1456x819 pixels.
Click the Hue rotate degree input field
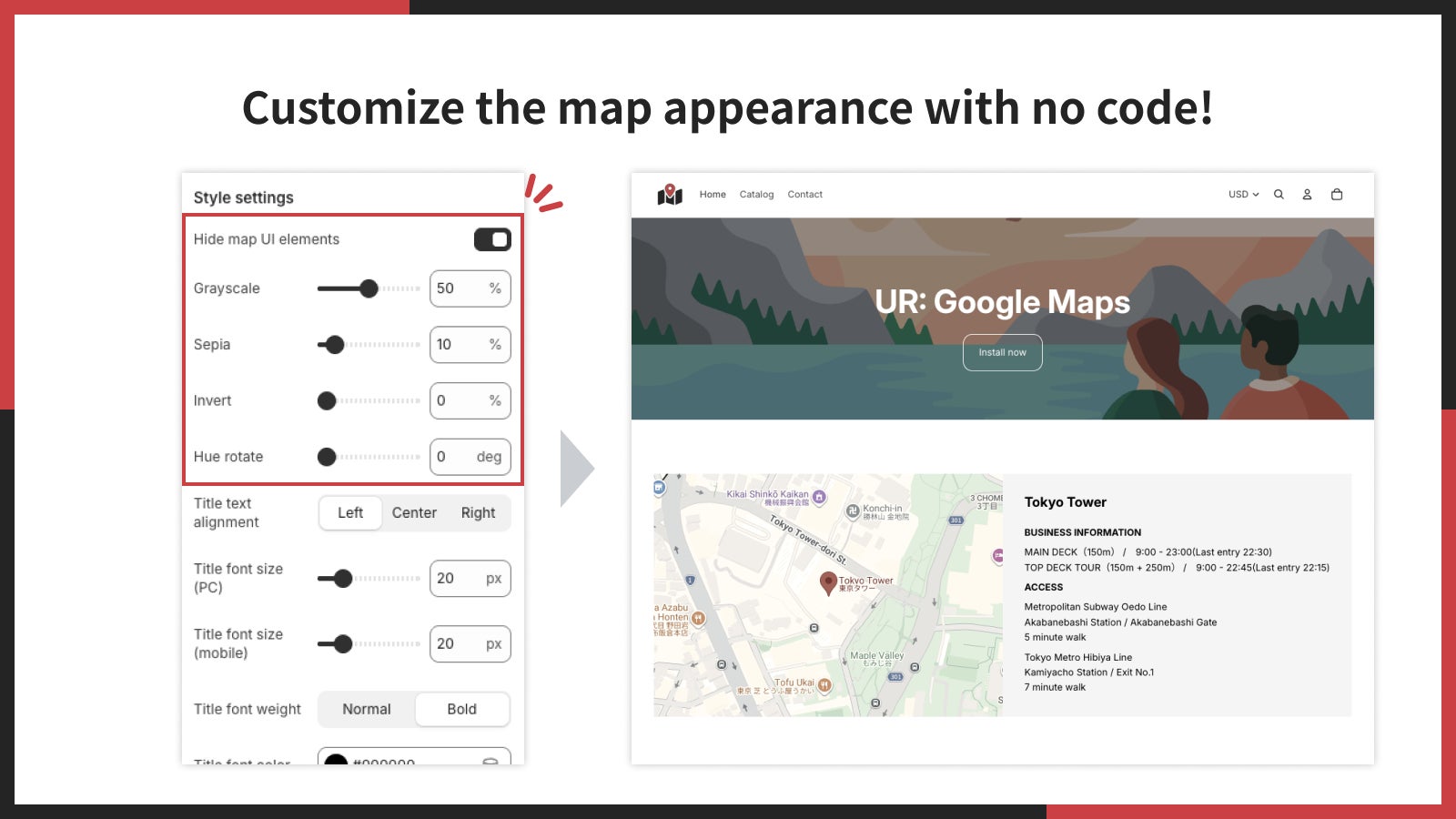470,457
